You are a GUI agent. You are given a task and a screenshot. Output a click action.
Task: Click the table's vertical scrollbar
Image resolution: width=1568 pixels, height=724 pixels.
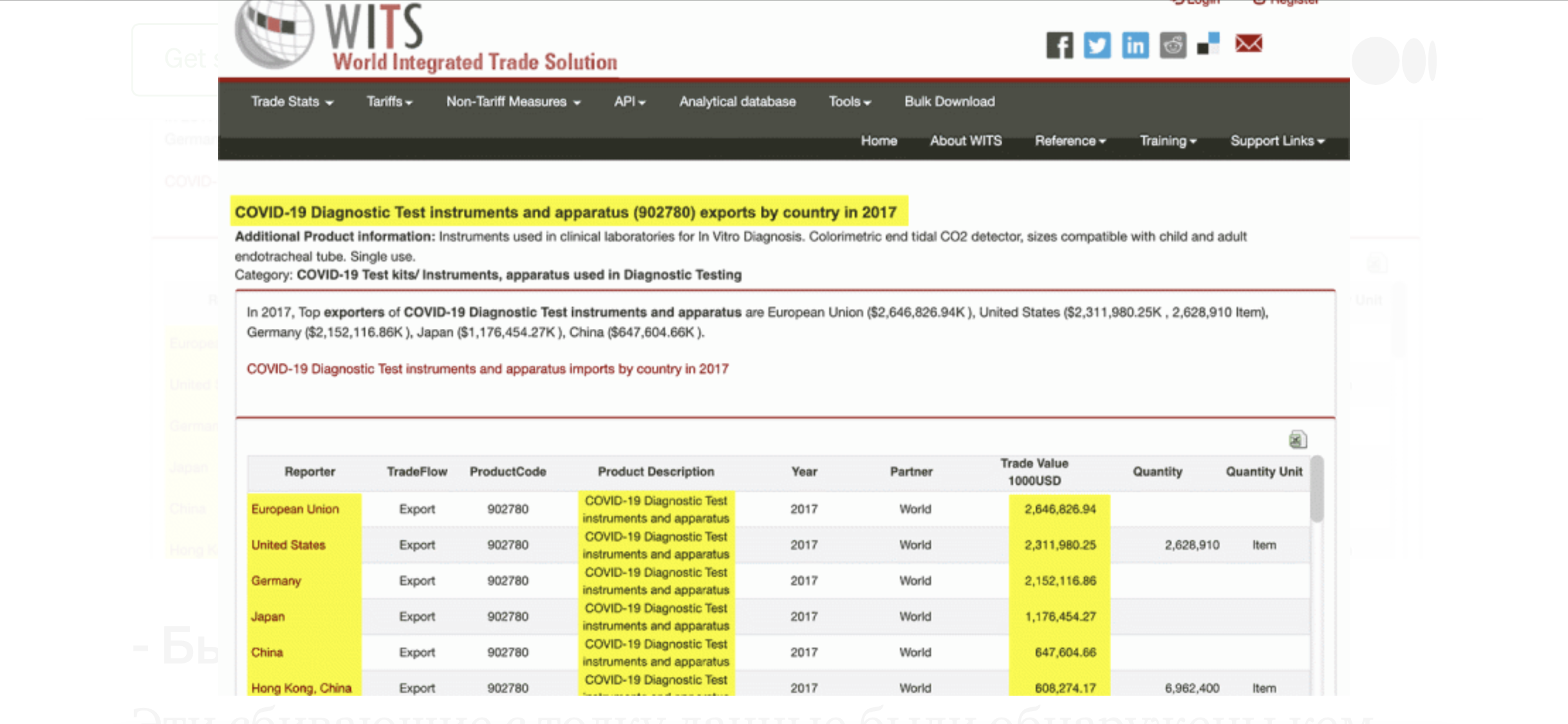click(x=1317, y=489)
